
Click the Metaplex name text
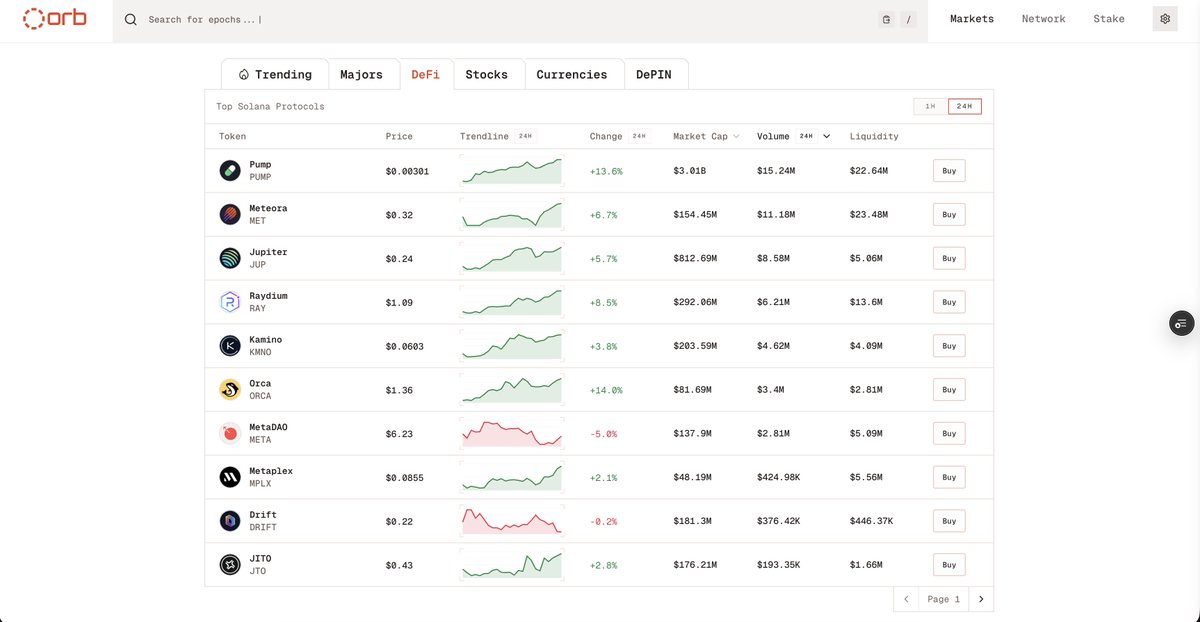coord(271,471)
